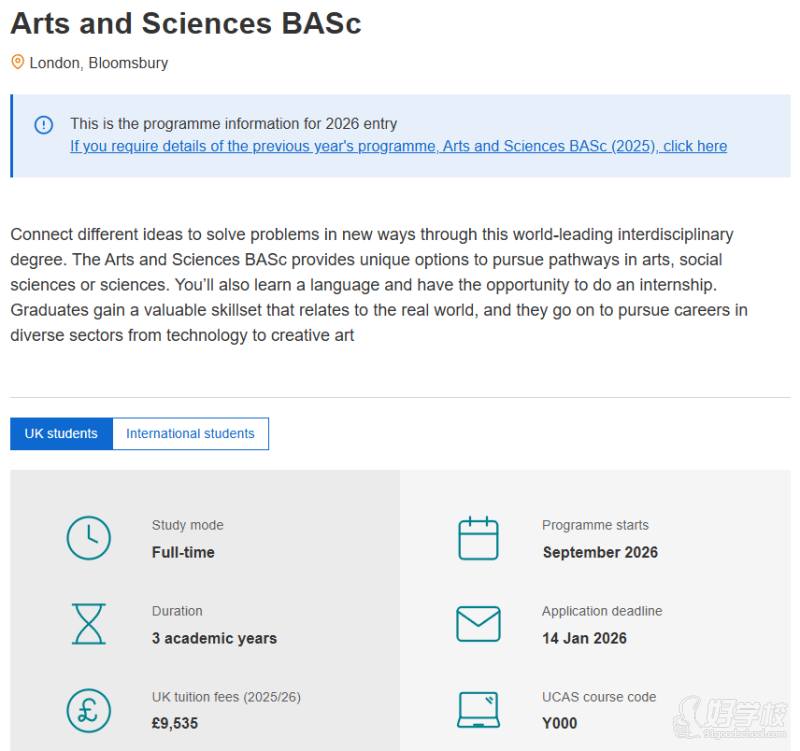Click the laptop icon for UCAS course code
This screenshot has width=800, height=751.
coord(478,710)
